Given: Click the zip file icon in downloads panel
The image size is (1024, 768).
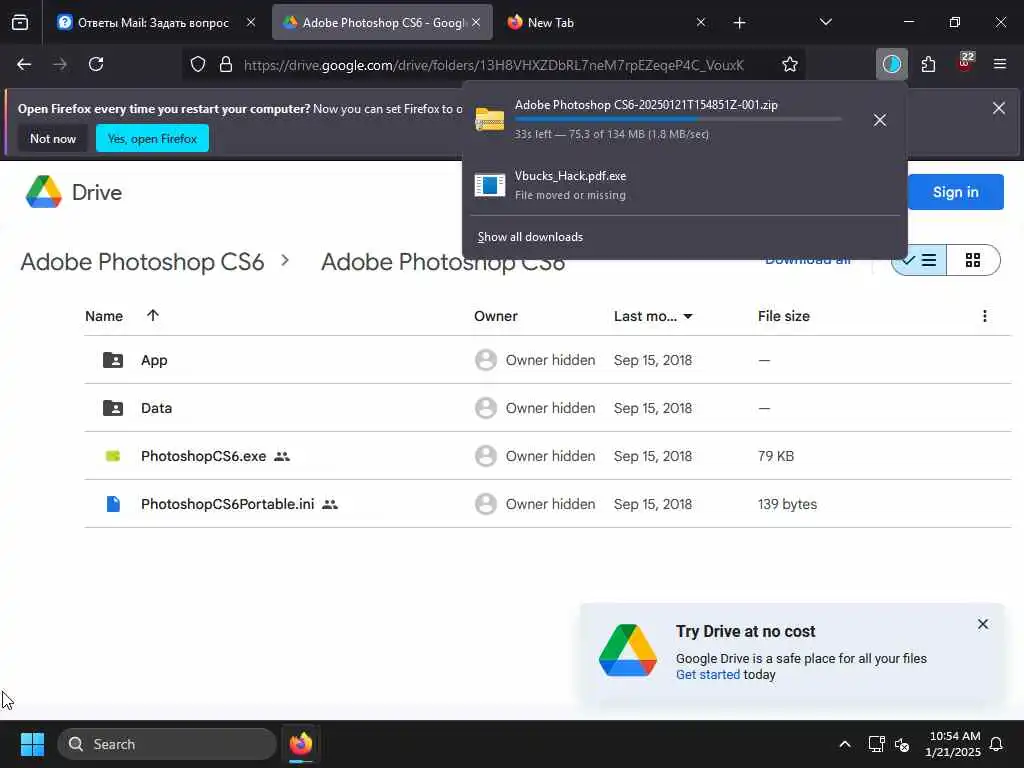Looking at the screenshot, I should 490,120.
